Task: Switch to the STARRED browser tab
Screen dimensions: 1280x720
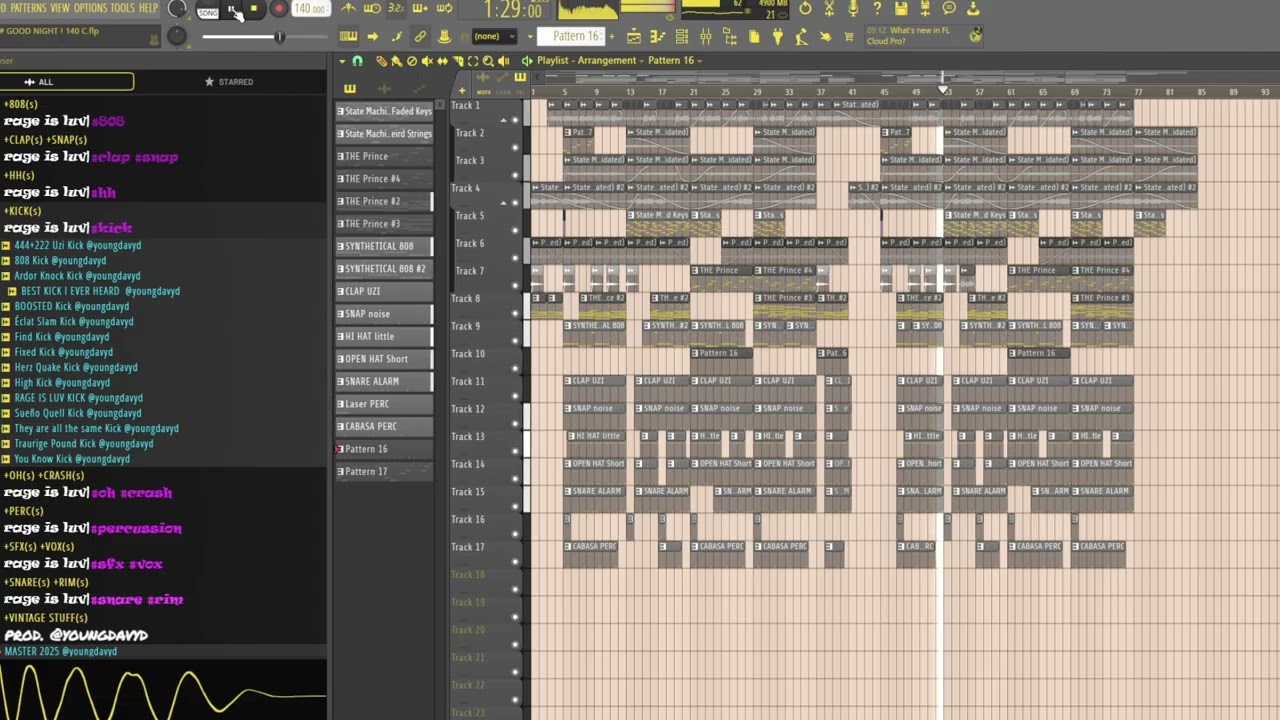Action: (x=229, y=82)
